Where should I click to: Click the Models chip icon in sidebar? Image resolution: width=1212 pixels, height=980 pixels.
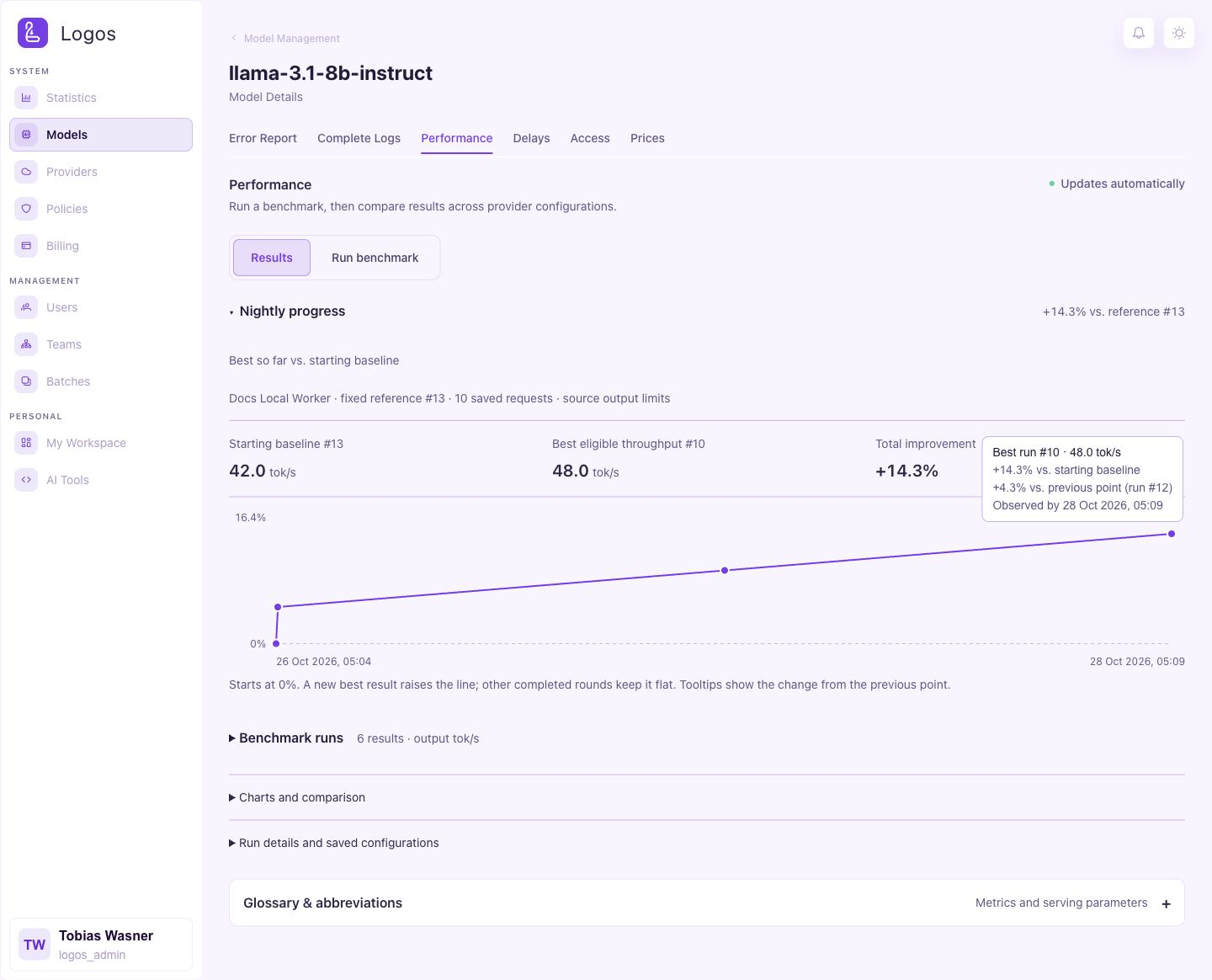26,135
